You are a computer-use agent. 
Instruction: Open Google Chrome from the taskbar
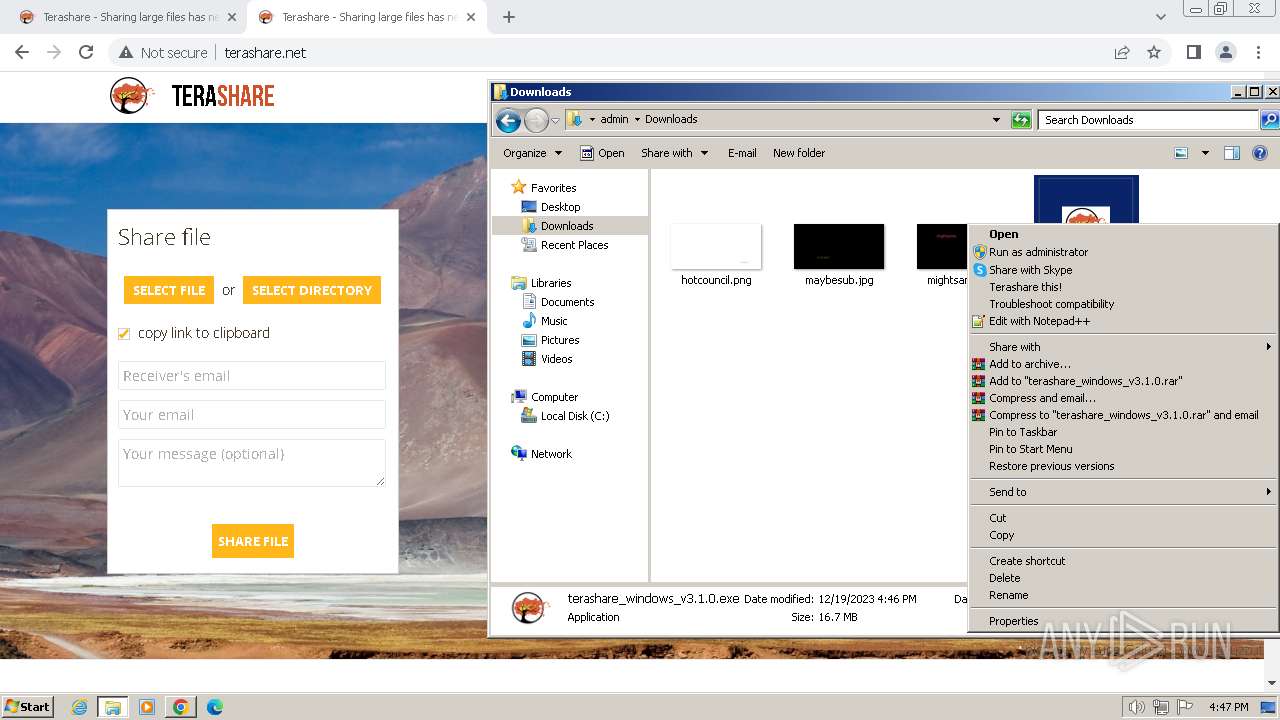[181, 707]
